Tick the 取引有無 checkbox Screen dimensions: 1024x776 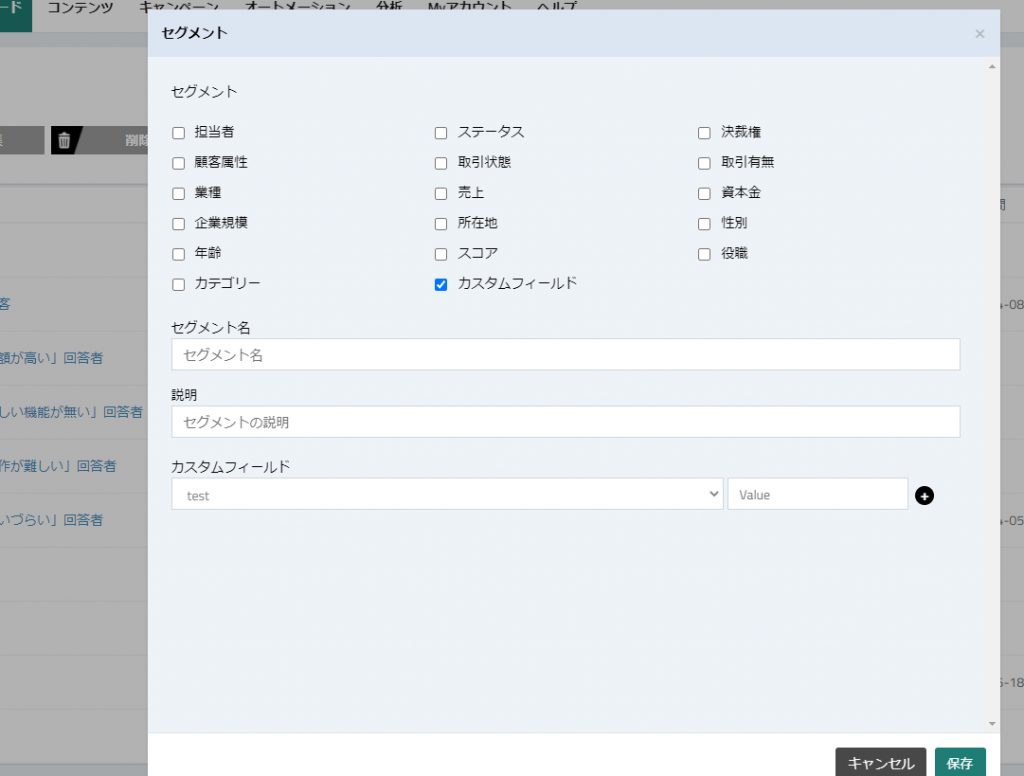[704, 163]
